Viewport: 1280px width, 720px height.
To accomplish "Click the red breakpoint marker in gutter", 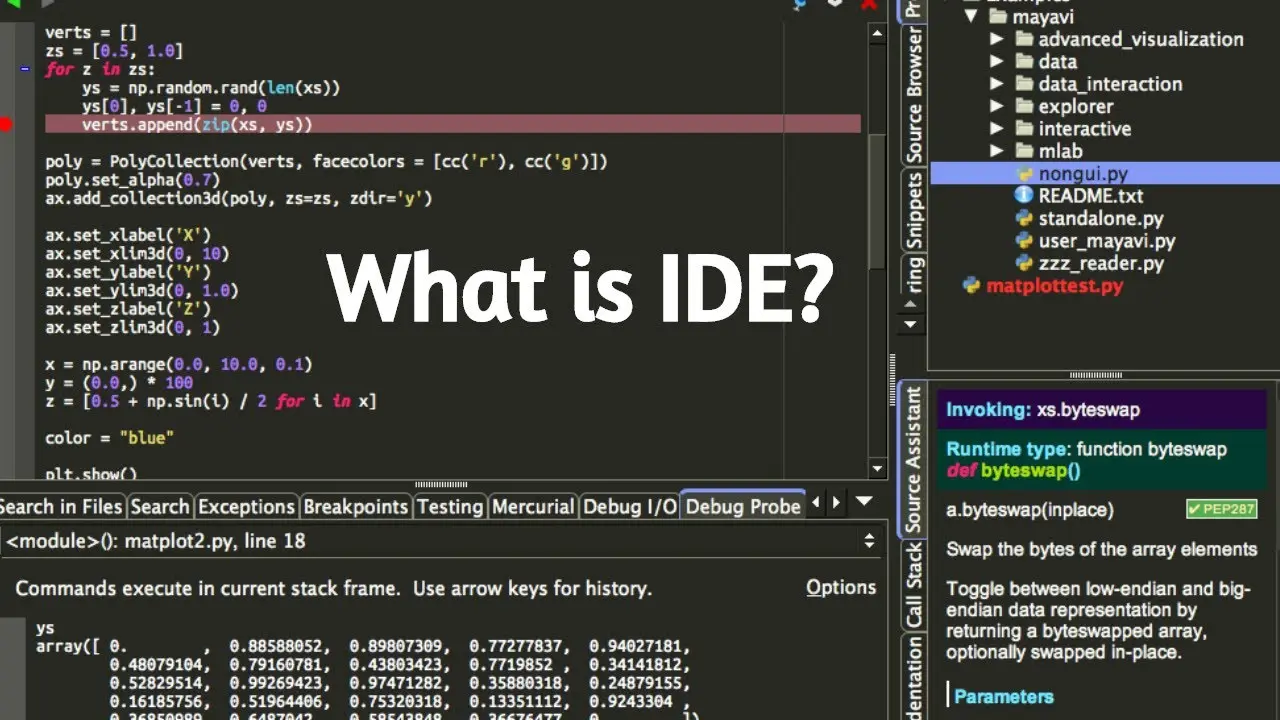I will coord(6,125).
